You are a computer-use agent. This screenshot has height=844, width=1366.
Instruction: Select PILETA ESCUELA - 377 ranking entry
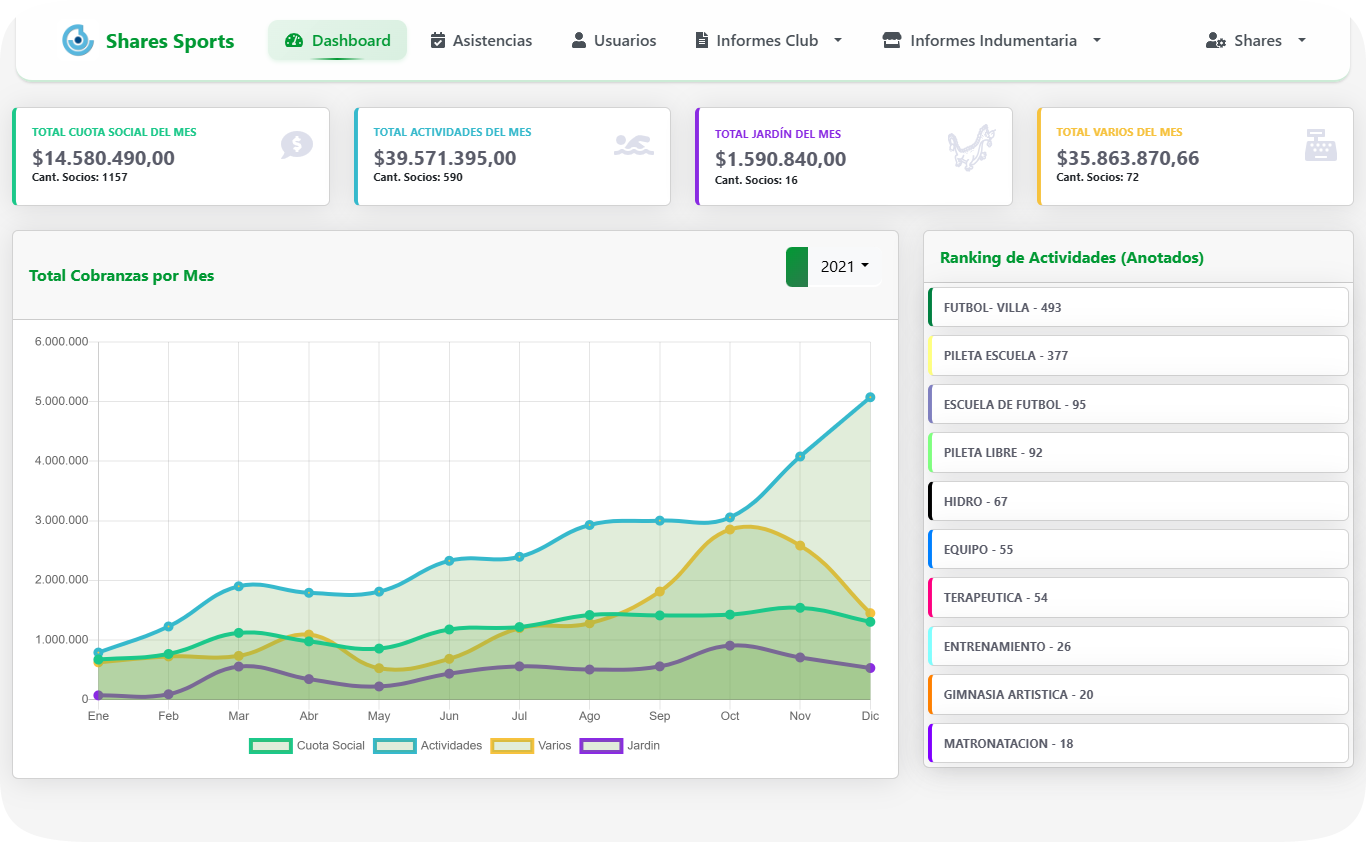(x=1138, y=355)
